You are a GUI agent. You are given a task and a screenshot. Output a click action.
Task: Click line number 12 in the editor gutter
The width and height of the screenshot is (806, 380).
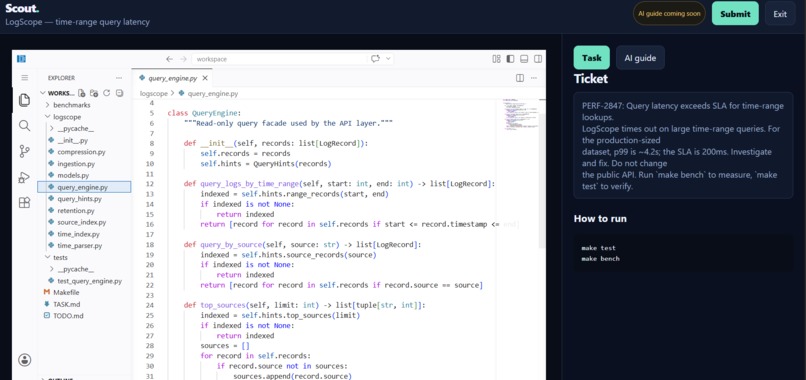[150, 184]
